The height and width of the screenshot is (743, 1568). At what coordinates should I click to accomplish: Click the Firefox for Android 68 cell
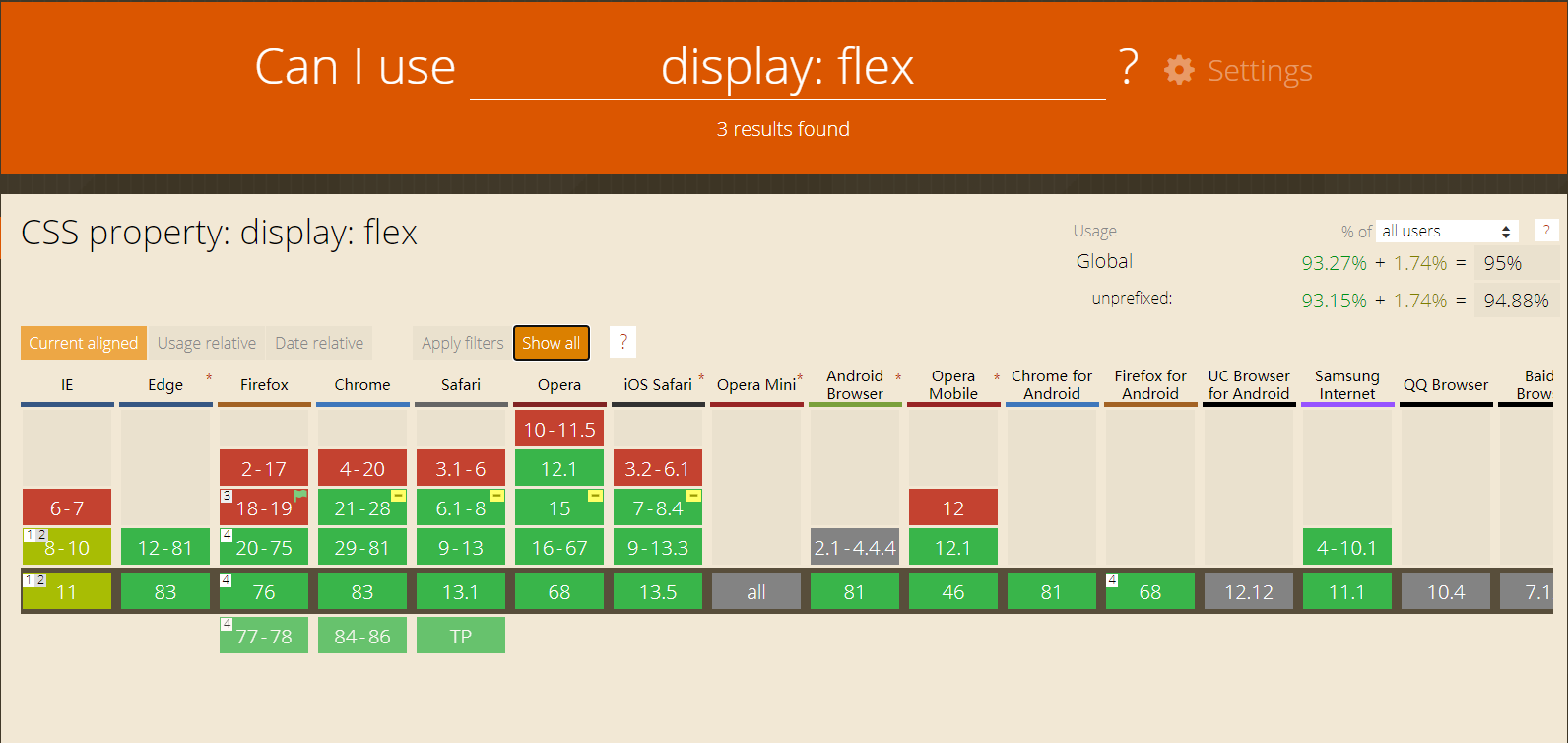(x=1150, y=591)
